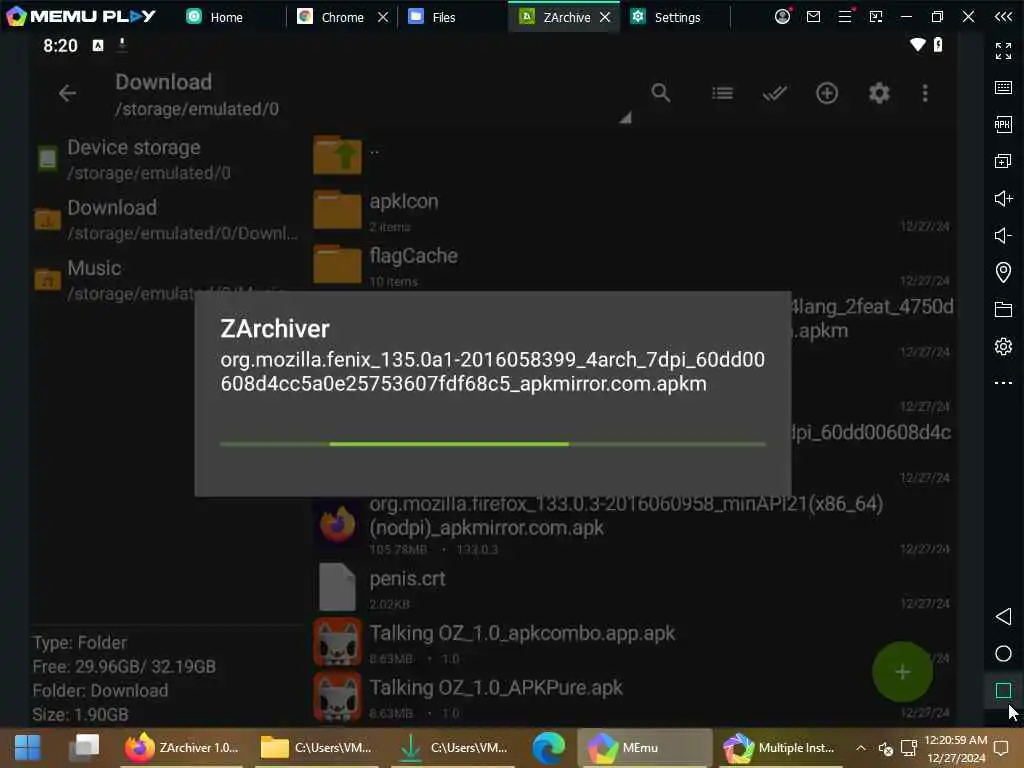Close the ZArchive tab
Screen dimensions: 1024x768
(x=605, y=17)
